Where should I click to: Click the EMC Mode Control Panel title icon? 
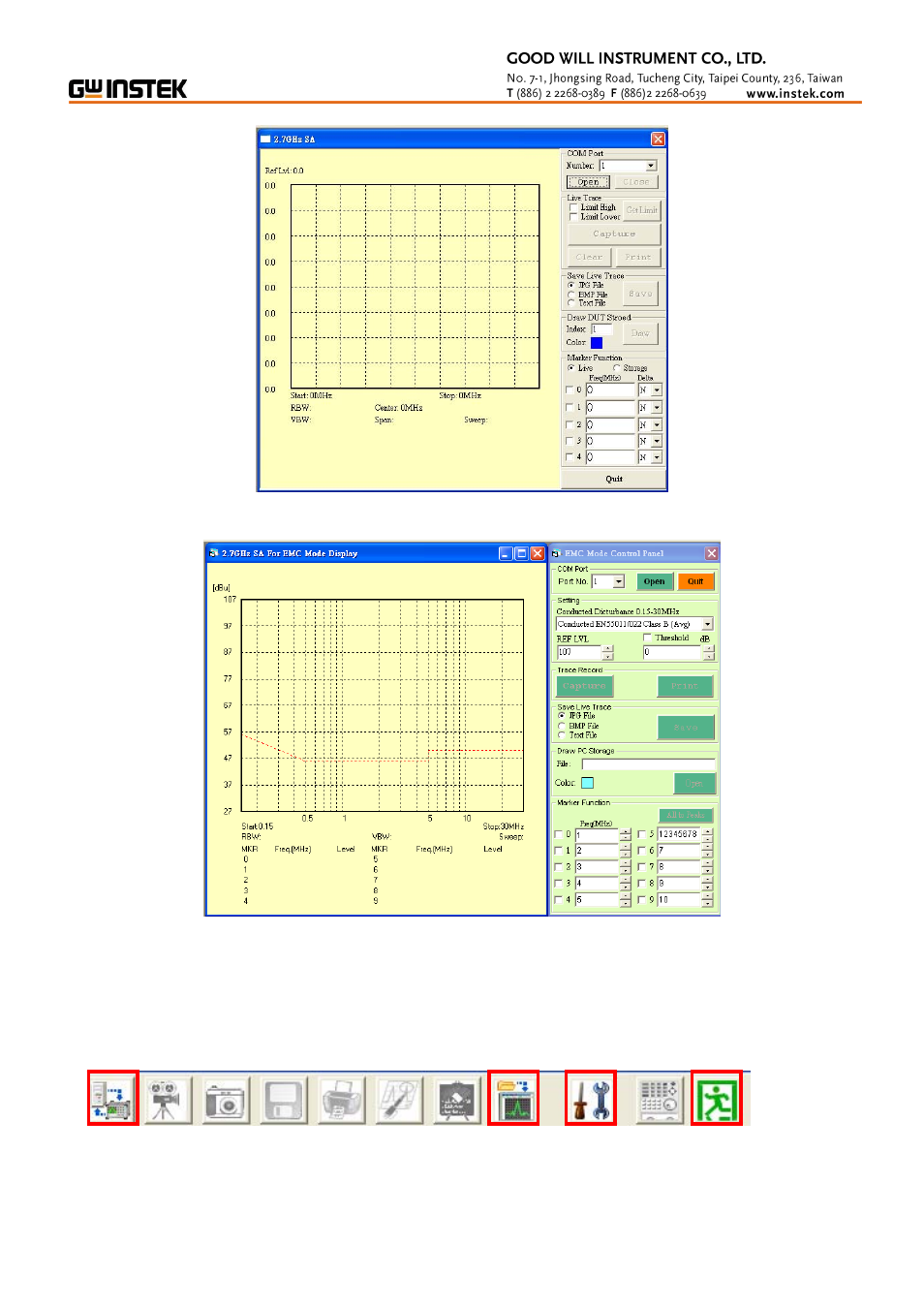(x=556, y=553)
